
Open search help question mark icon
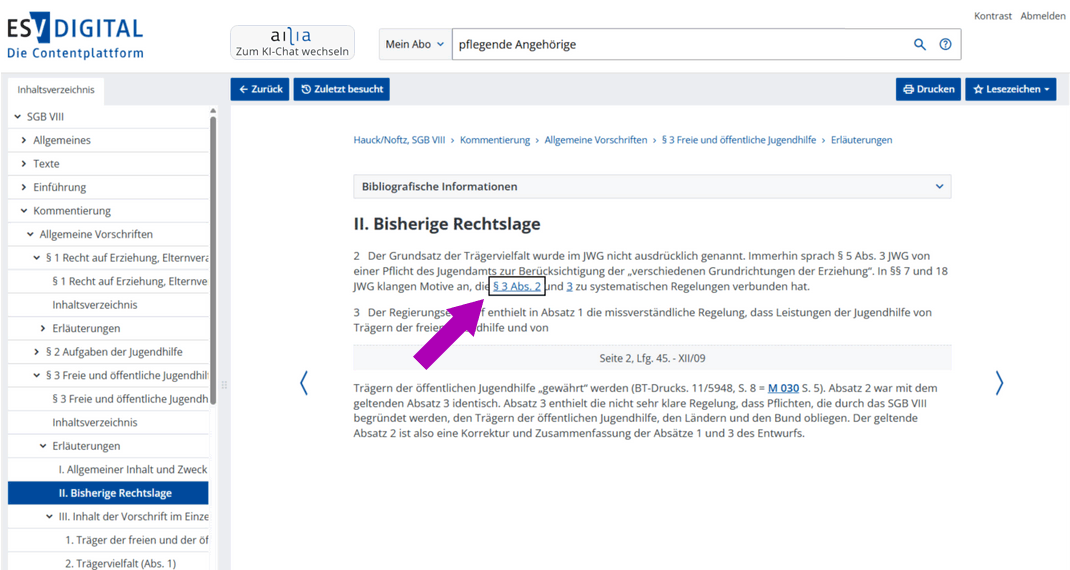(945, 44)
